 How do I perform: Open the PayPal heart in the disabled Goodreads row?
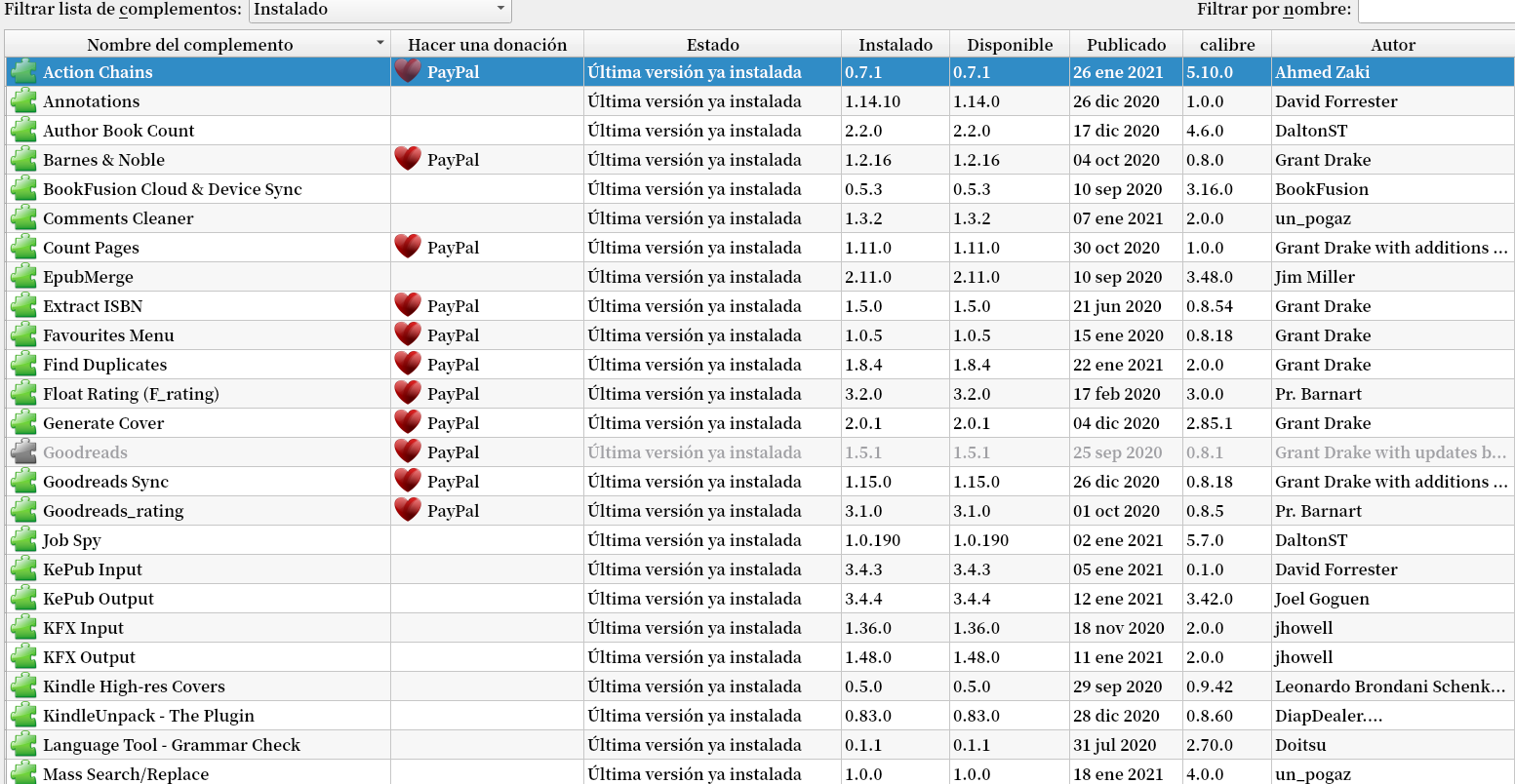coord(408,451)
